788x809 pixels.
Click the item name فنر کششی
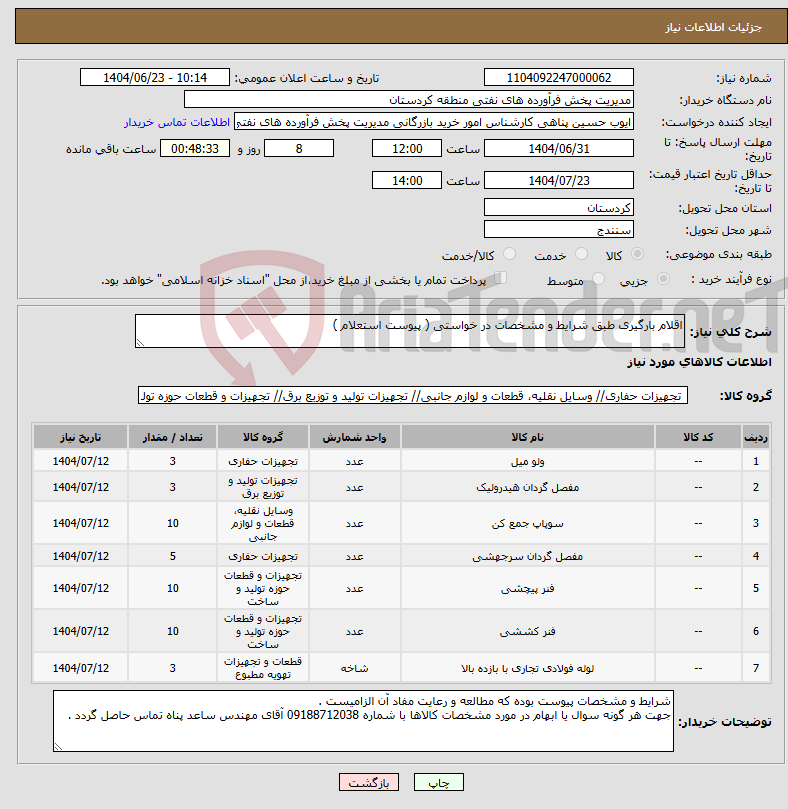[527, 631]
